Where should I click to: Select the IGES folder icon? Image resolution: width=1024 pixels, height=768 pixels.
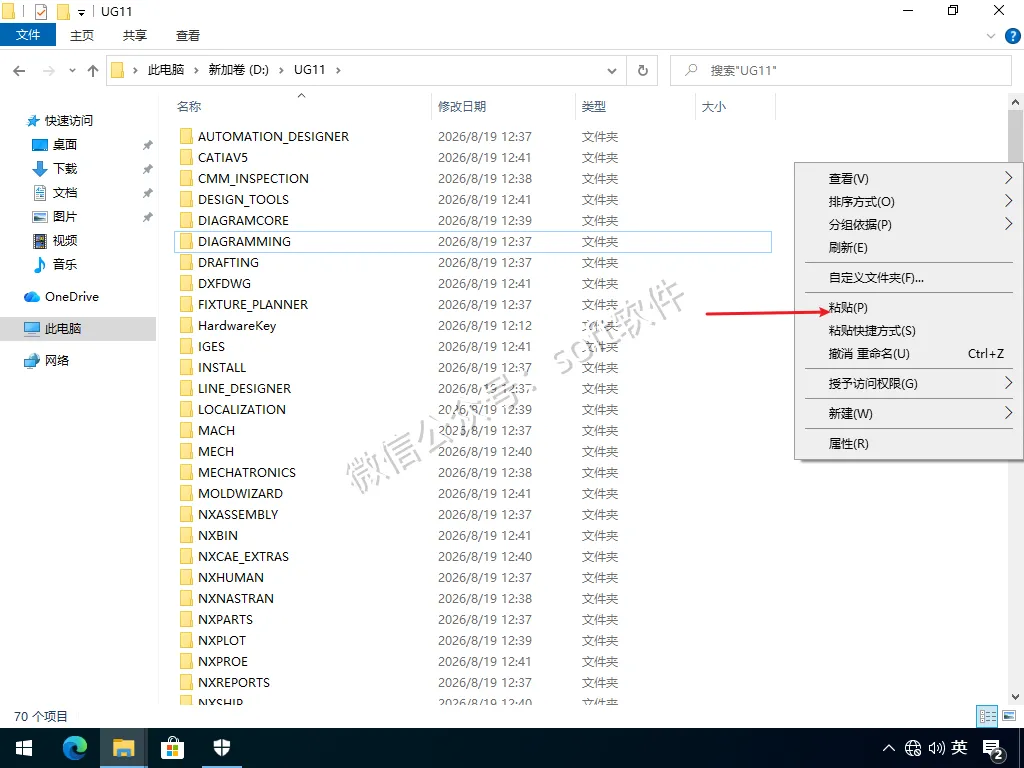(x=186, y=346)
